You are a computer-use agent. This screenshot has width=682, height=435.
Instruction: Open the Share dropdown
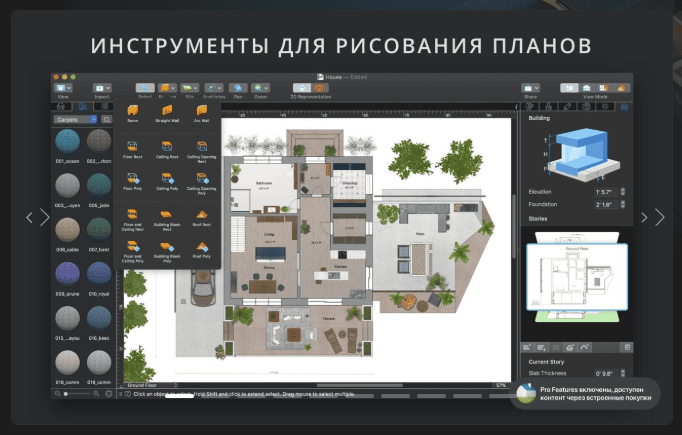point(530,88)
